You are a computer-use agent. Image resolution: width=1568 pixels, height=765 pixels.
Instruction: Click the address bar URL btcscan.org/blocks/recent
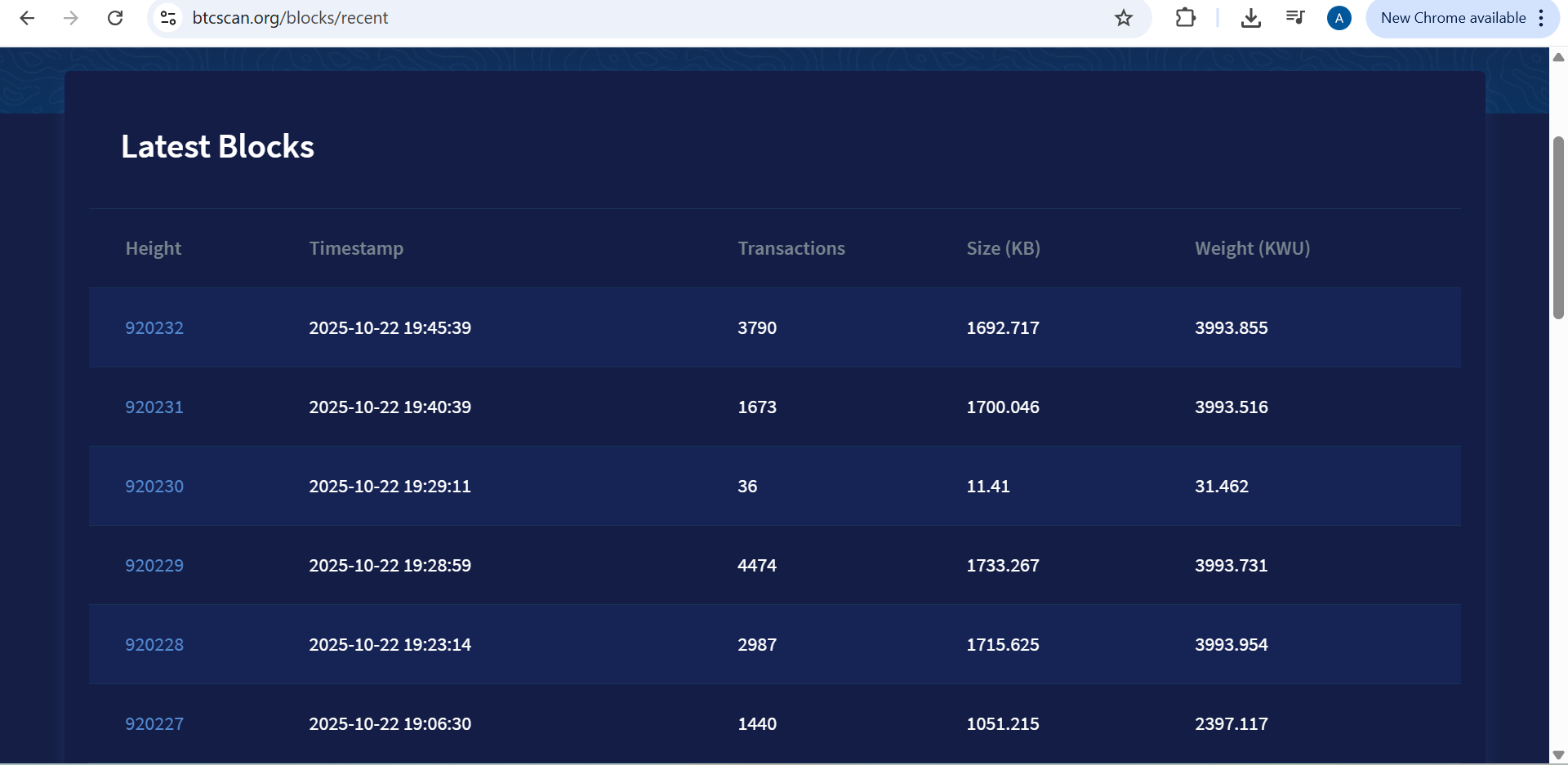[x=290, y=18]
